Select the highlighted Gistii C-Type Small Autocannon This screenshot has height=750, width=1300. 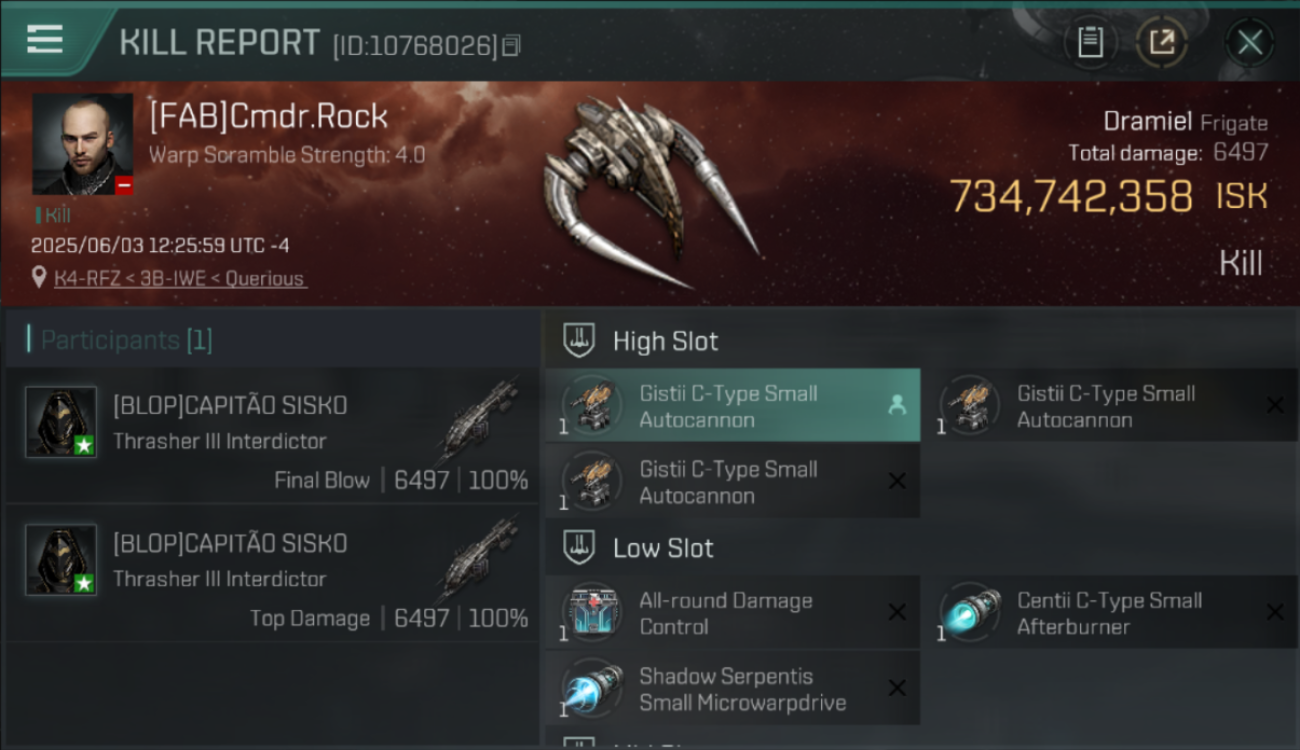732,406
